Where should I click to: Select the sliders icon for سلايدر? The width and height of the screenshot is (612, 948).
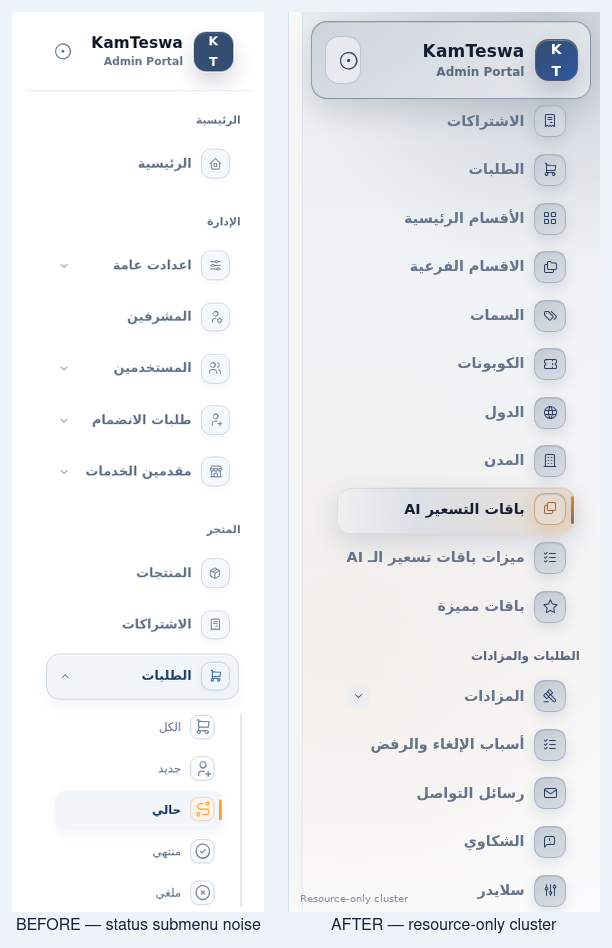[550, 890]
